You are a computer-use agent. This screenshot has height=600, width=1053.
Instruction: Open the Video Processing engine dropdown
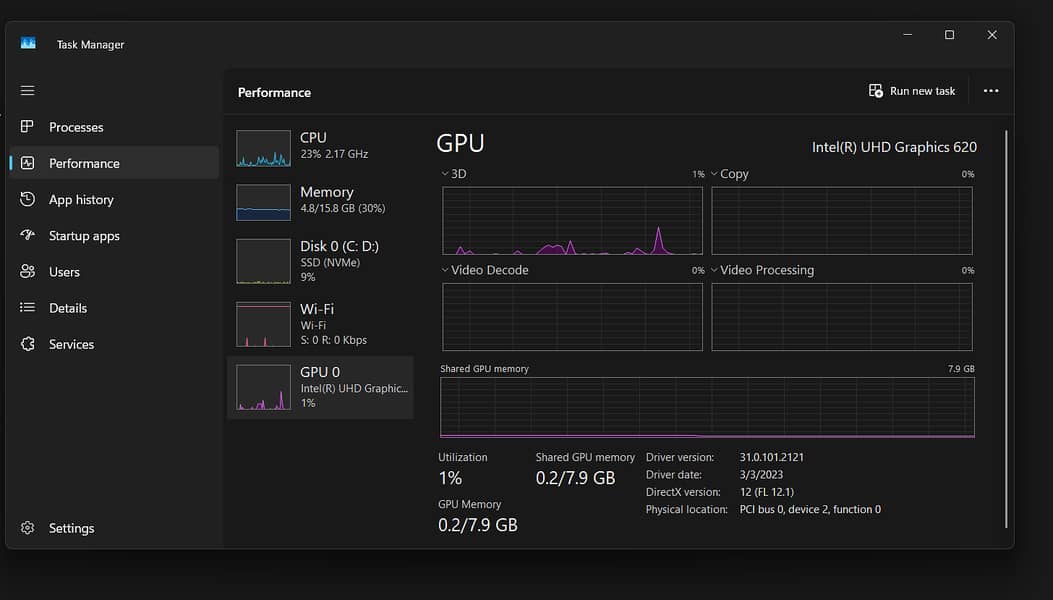pyautogui.click(x=715, y=270)
